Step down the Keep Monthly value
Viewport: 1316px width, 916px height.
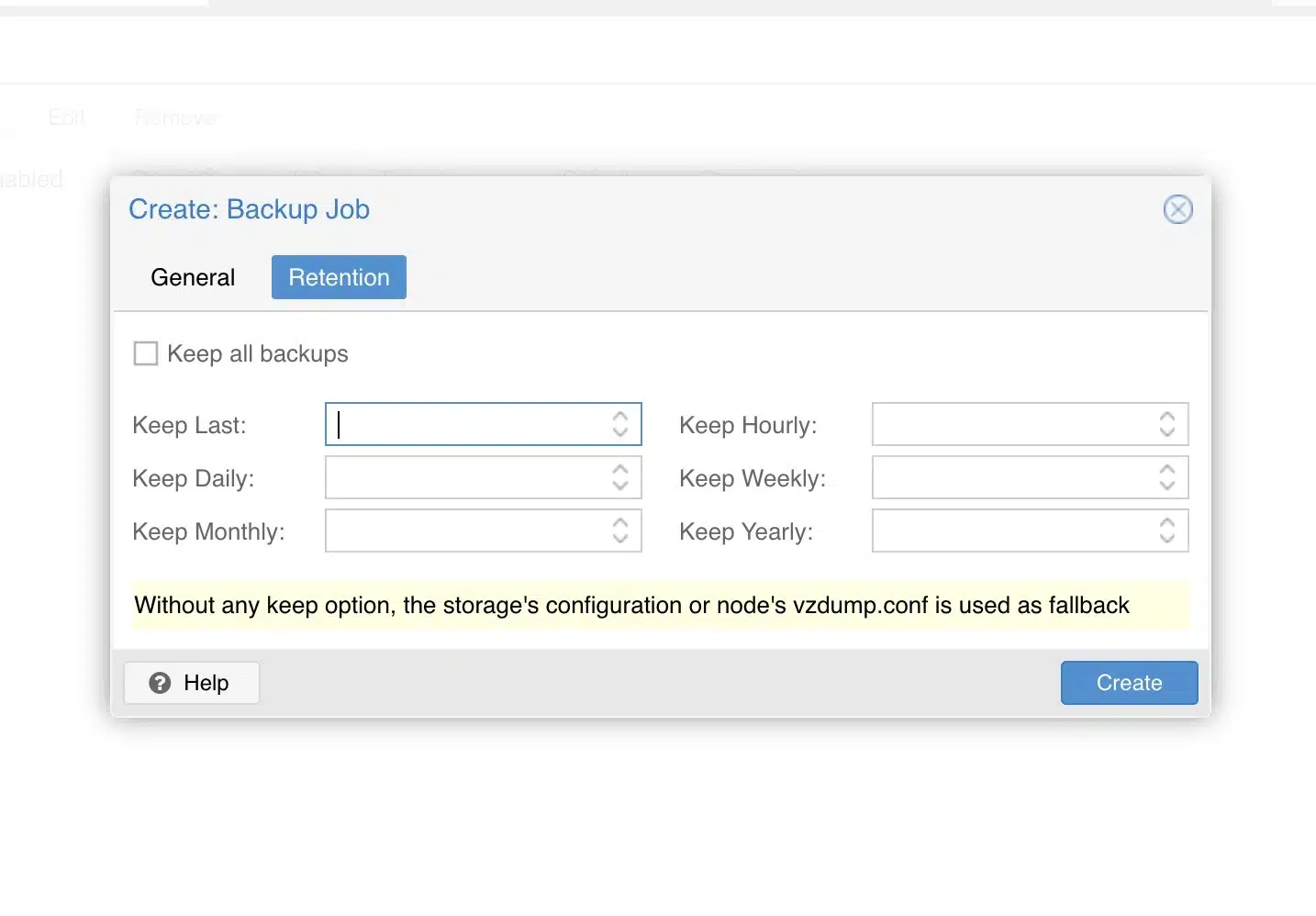(620, 539)
